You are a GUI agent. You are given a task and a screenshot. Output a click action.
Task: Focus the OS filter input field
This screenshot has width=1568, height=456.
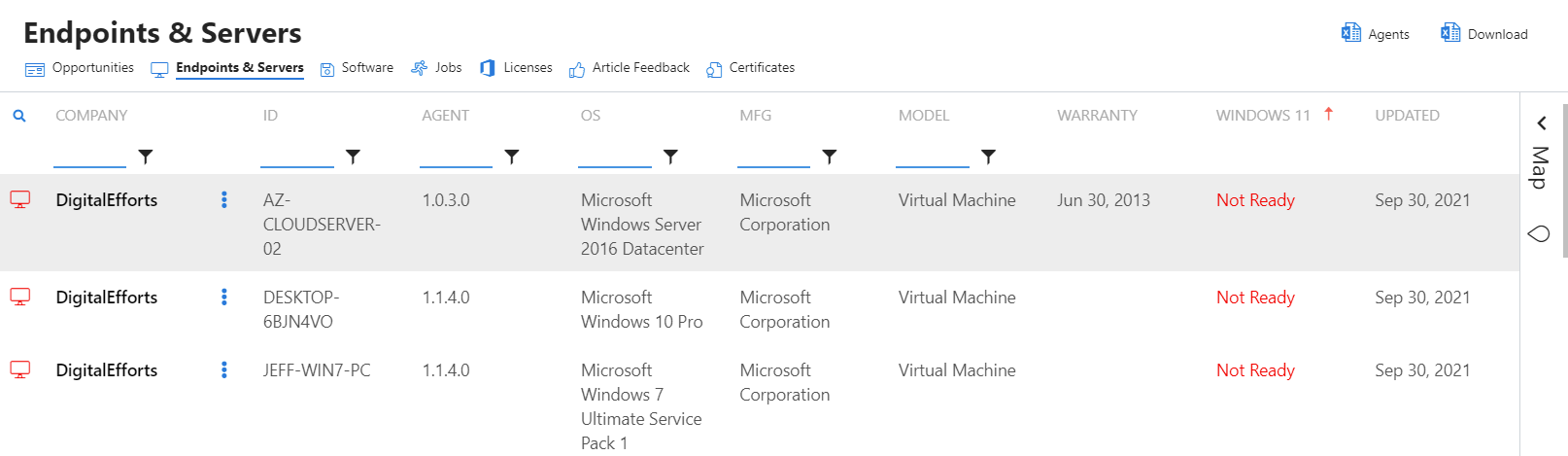615,156
